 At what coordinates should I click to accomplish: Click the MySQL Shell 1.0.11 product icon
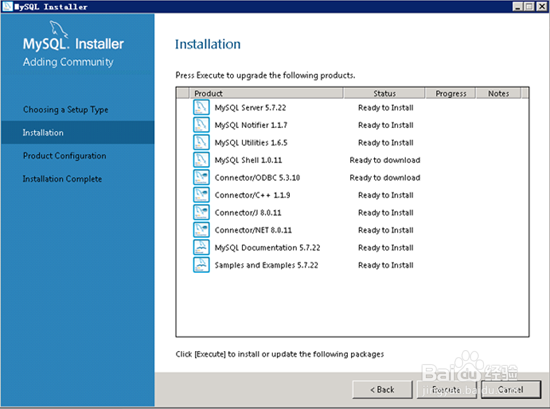(x=201, y=160)
